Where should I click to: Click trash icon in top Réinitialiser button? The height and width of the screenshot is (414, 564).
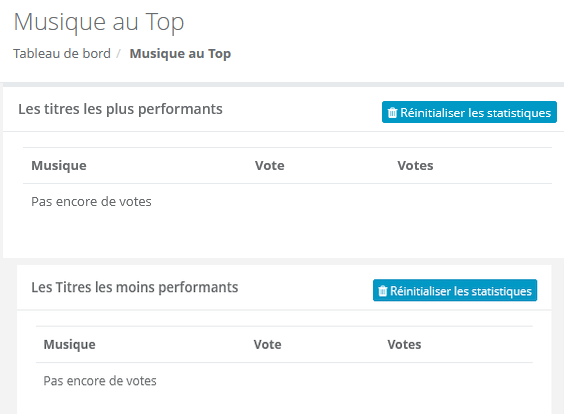tap(392, 113)
